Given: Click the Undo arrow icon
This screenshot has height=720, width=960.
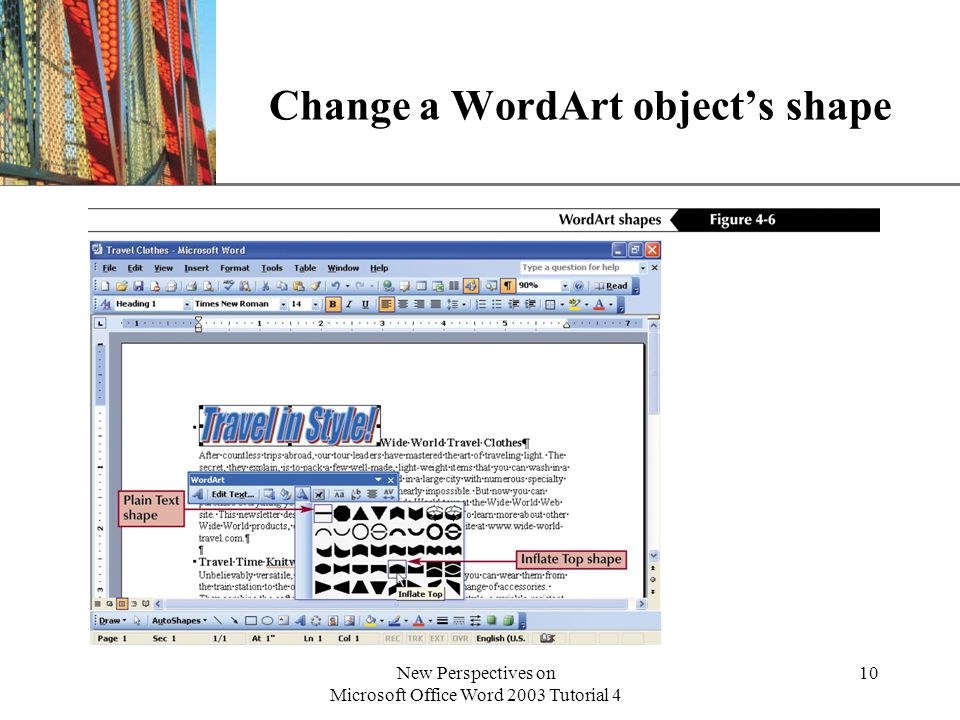Looking at the screenshot, I should (336, 285).
